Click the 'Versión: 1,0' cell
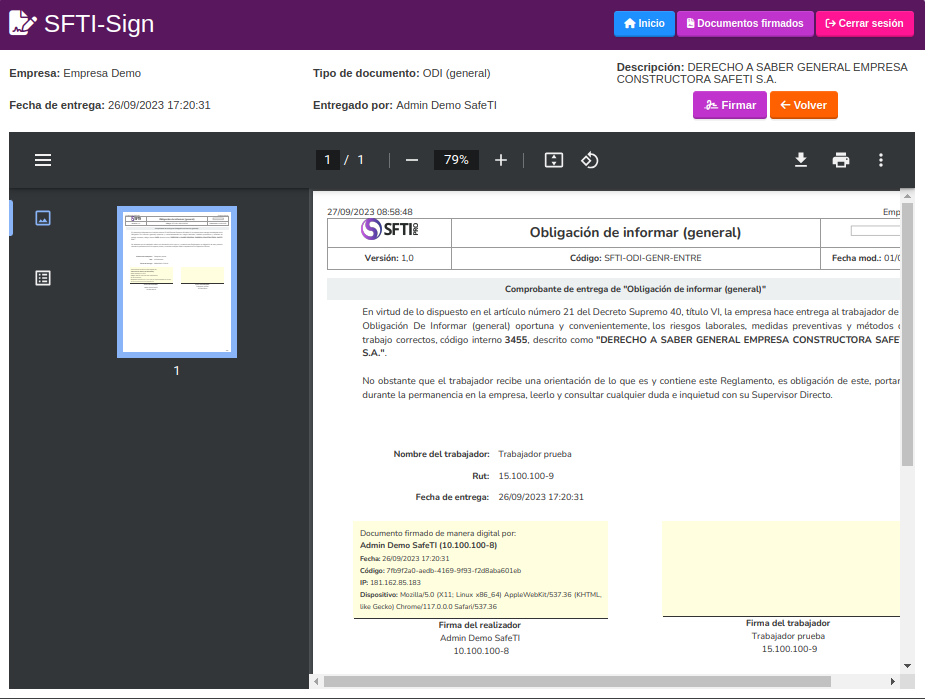This screenshot has height=699, width=925. 389,258
